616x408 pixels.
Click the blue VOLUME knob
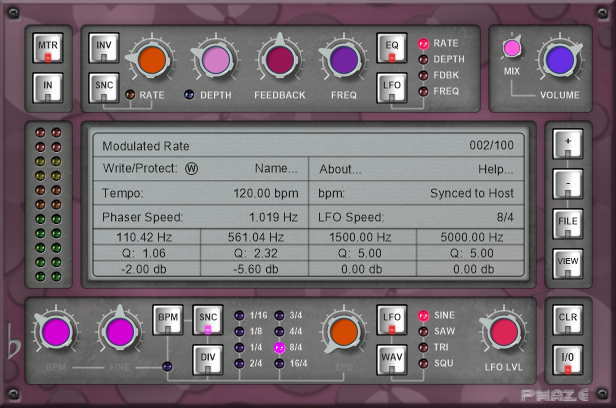[559, 61]
